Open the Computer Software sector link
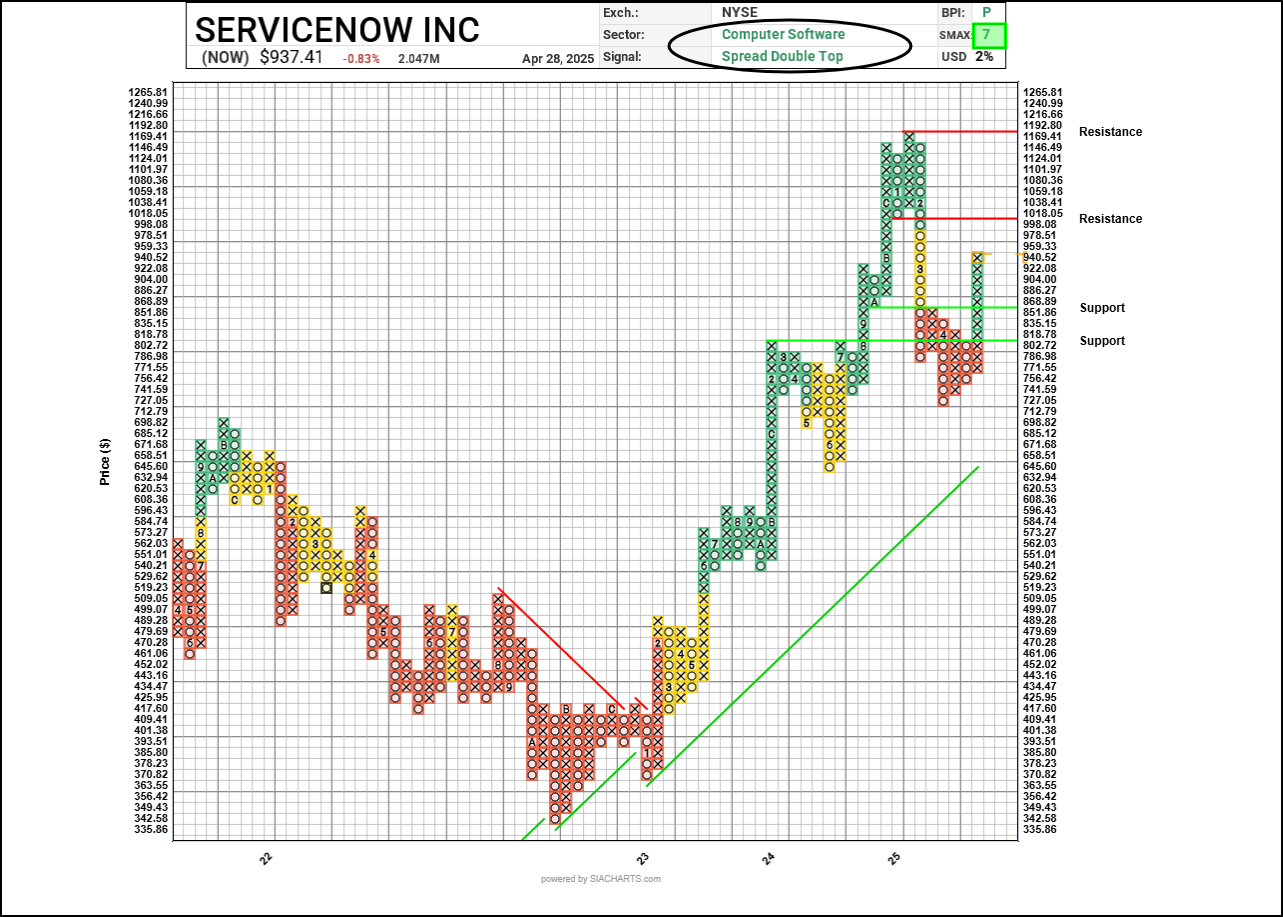The width and height of the screenshot is (1283, 917). 782,34
